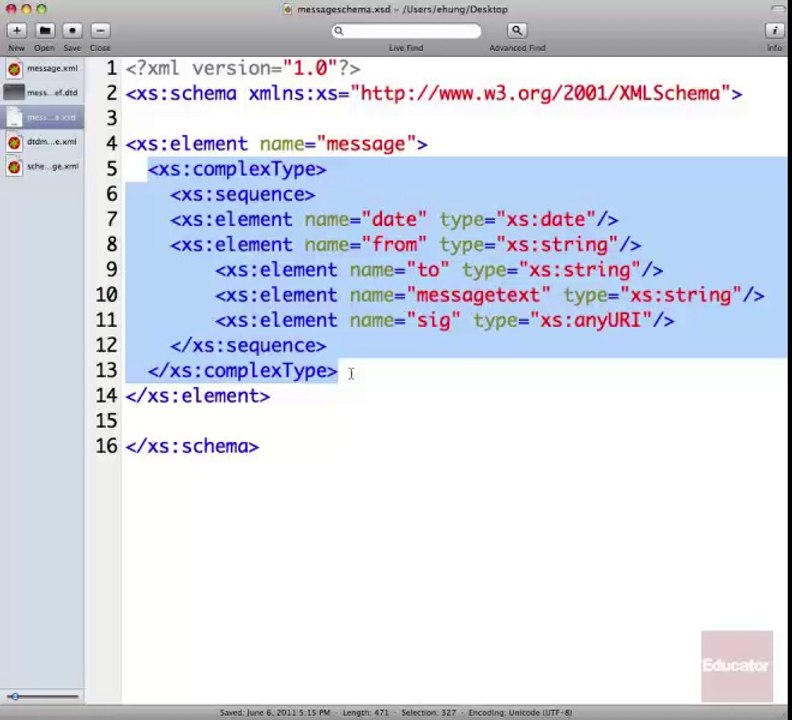Click the '</xs:sequence>' closing tag
This screenshot has width=792, height=720.
pos(248,346)
